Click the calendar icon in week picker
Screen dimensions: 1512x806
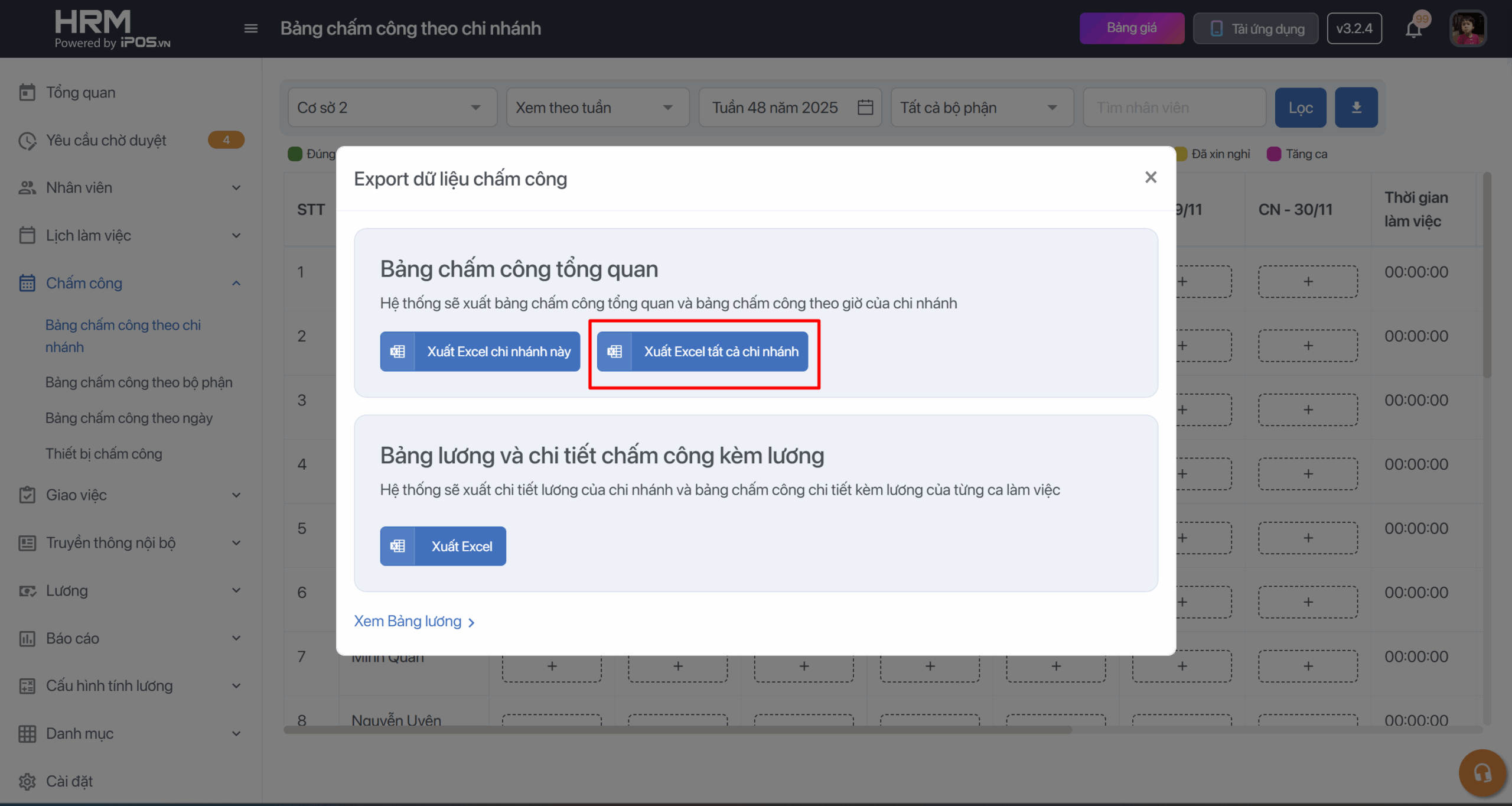coord(865,108)
